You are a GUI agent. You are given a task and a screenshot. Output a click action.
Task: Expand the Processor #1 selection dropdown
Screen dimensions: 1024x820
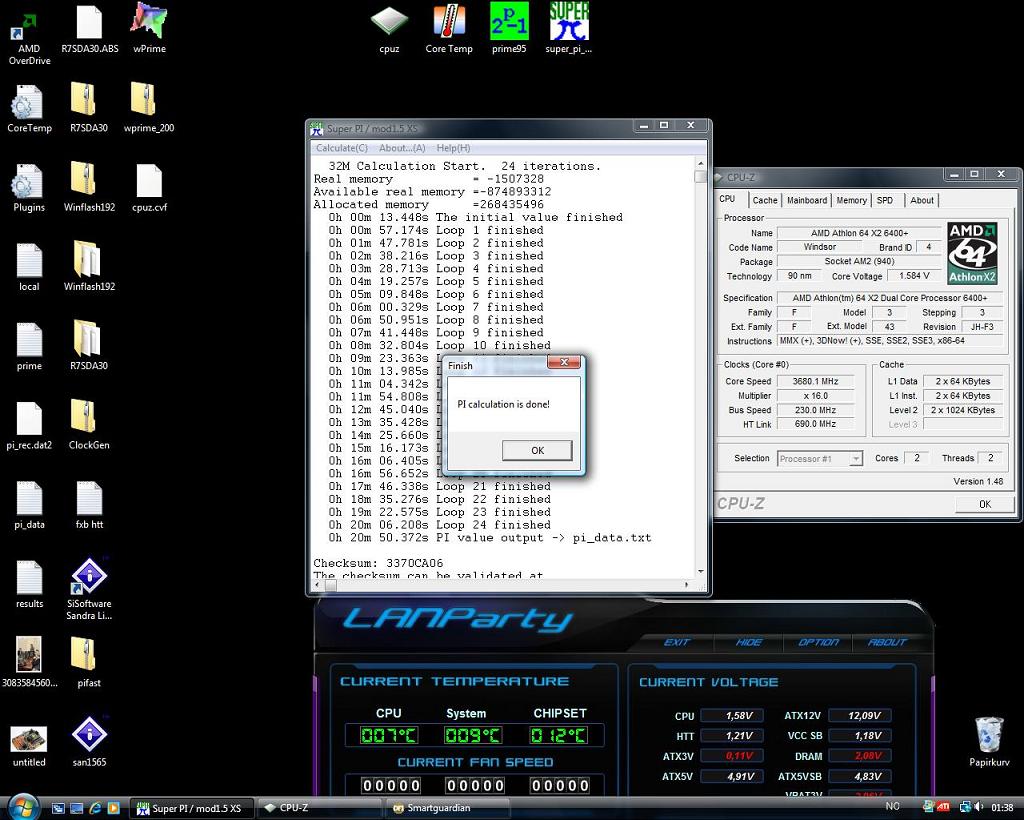(x=856, y=459)
